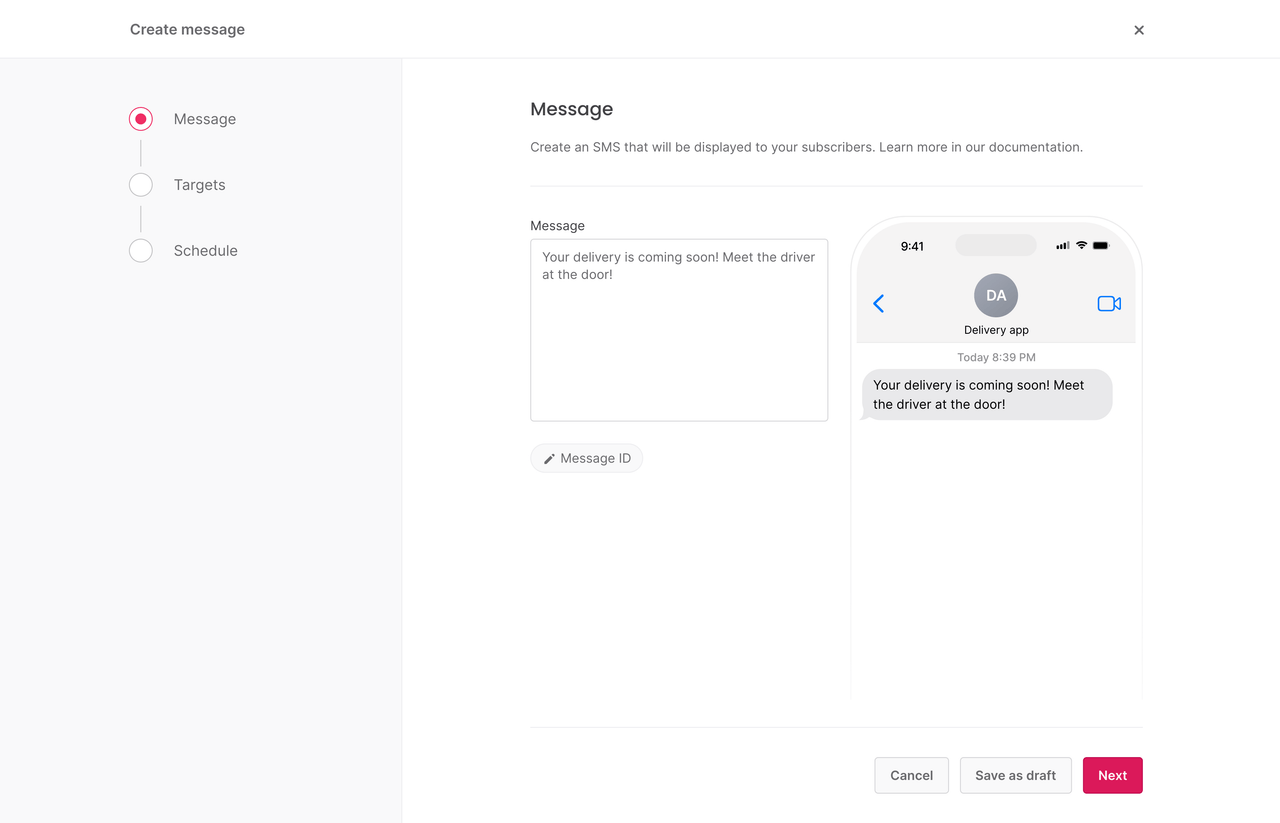Image resolution: width=1280 pixels, height=823 pixels.
Task: Click the DA avatar in phone preview
Action: 996,296
